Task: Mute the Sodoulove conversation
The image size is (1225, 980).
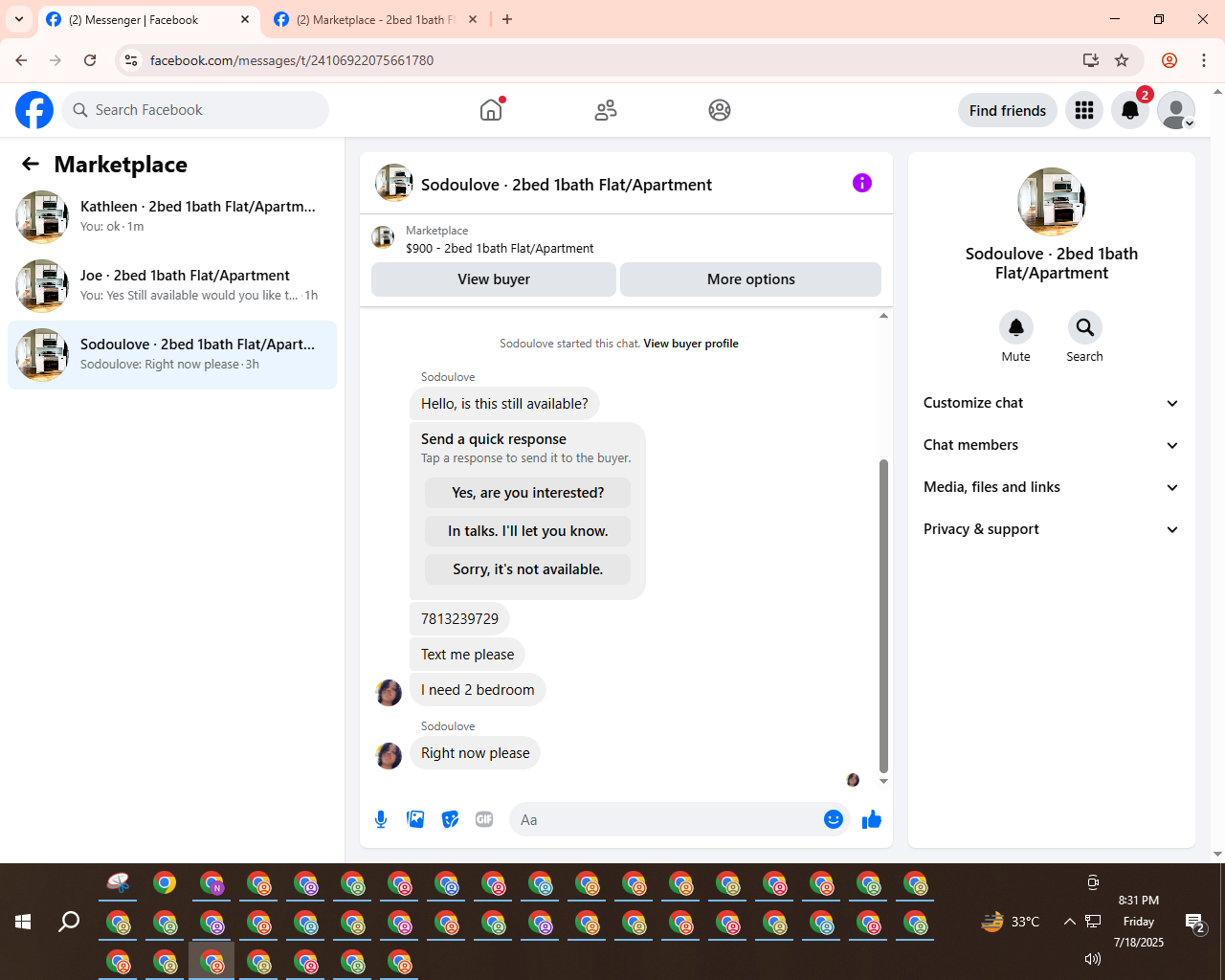Action: 1016,327
